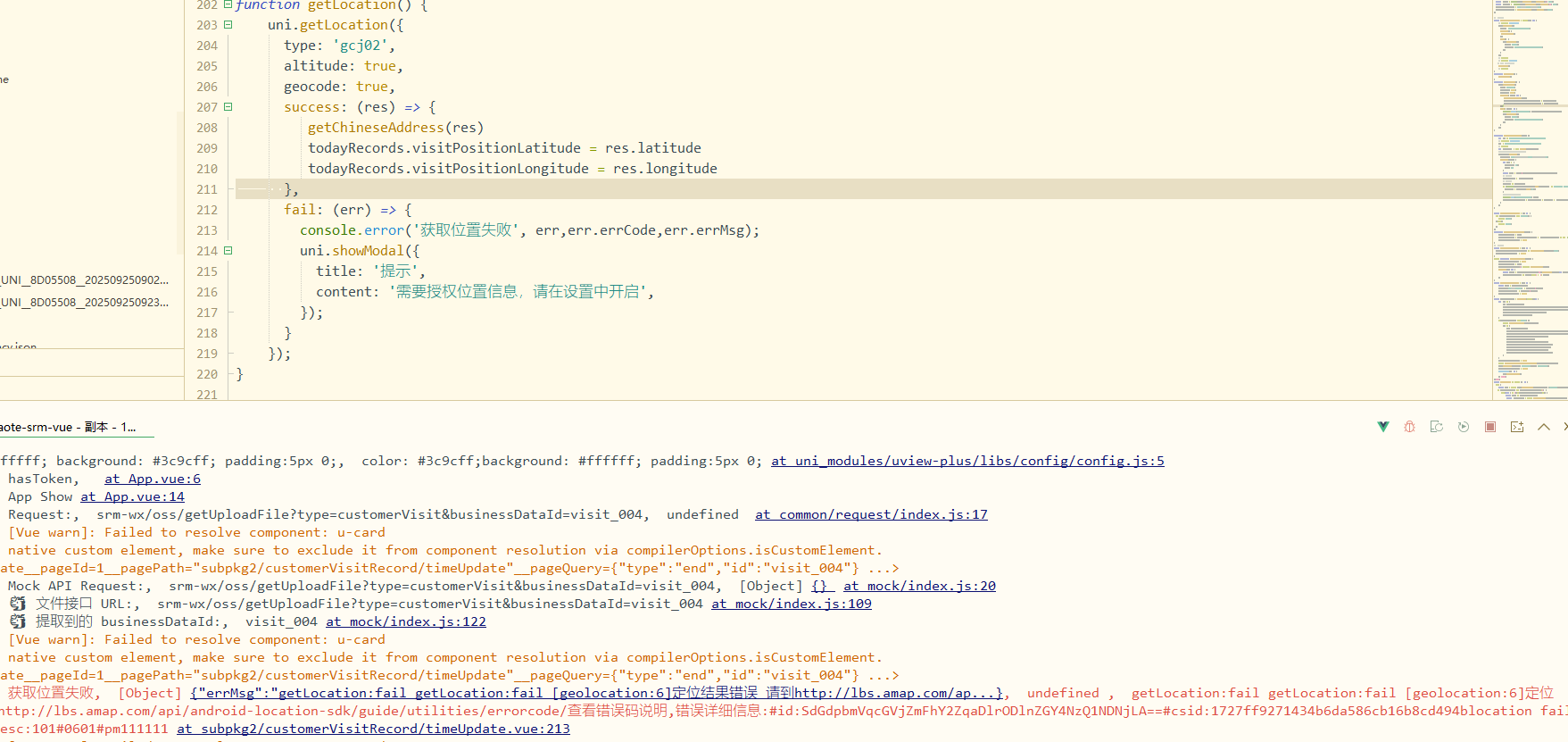This screenshot has width=1568, height=742.
Task: Collapse code fold at line 203
Action: 228,25
